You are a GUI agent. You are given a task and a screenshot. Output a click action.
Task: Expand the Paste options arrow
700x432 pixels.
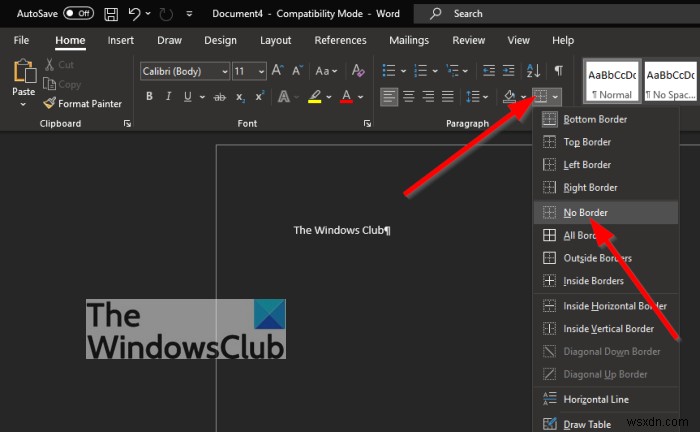pyautogui.click(x=23, y=104)
